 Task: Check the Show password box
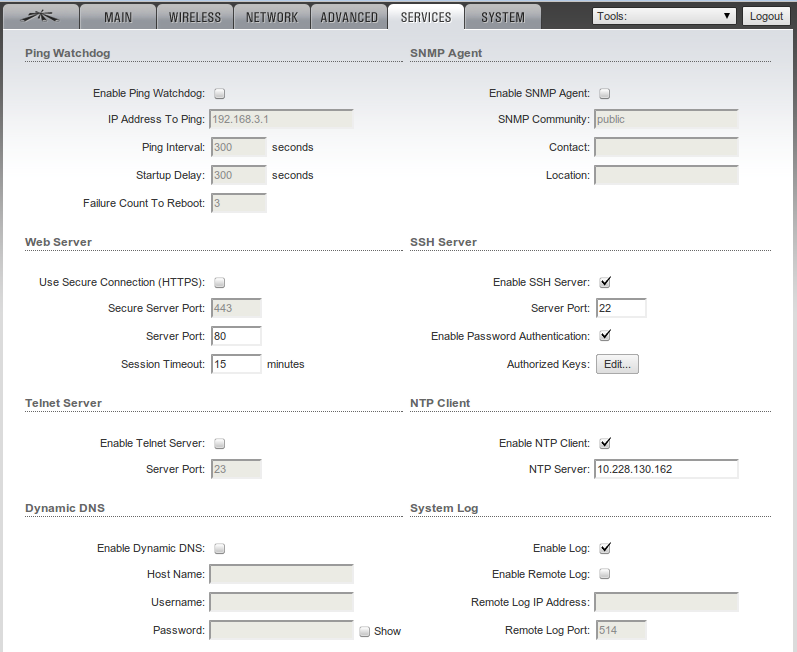[365, 632]
